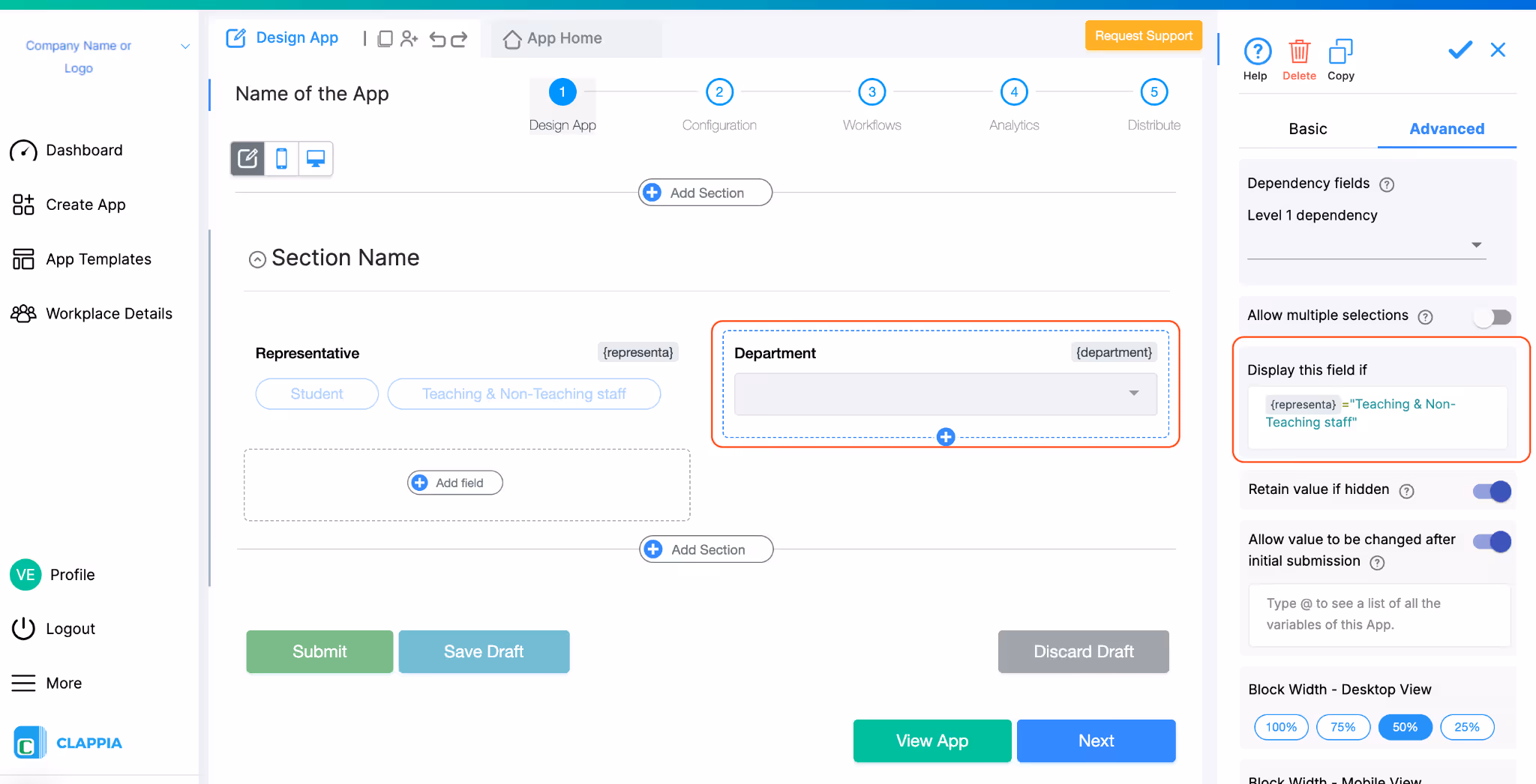1536x784 pixels.
Task: Open the Department dropdown field
Action: coord(945,393)
